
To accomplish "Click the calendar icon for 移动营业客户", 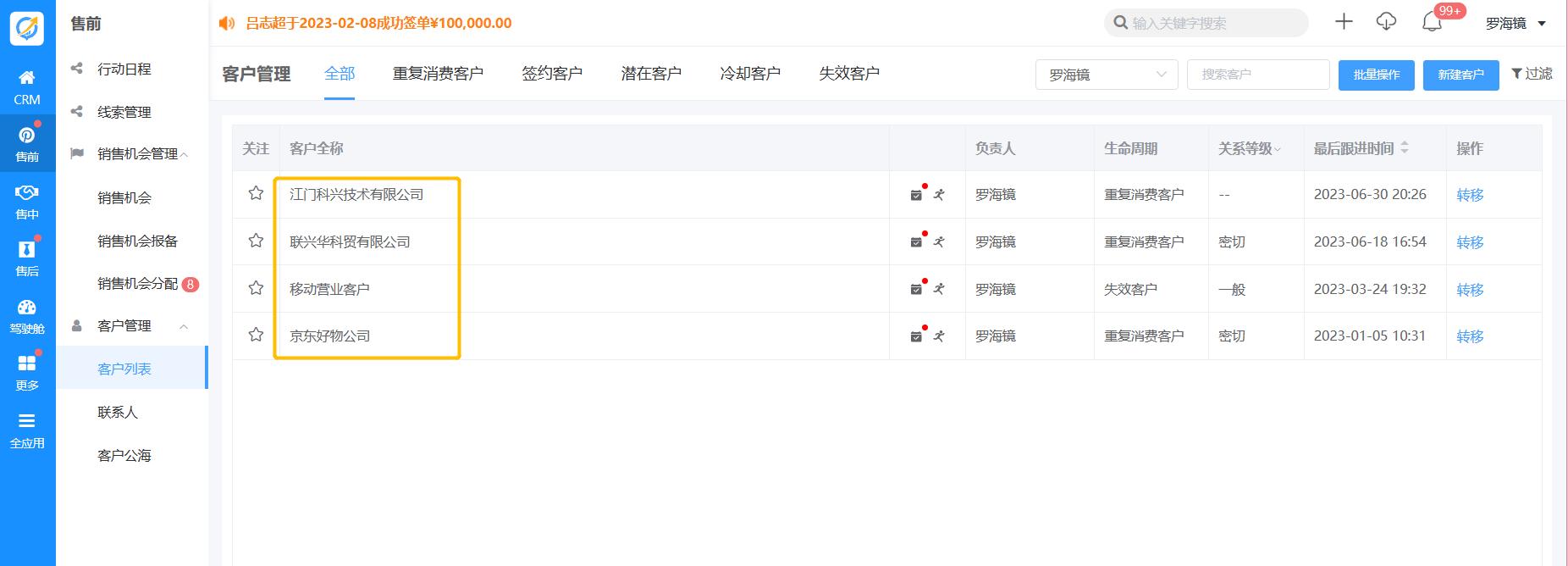I will coord(916,290).
